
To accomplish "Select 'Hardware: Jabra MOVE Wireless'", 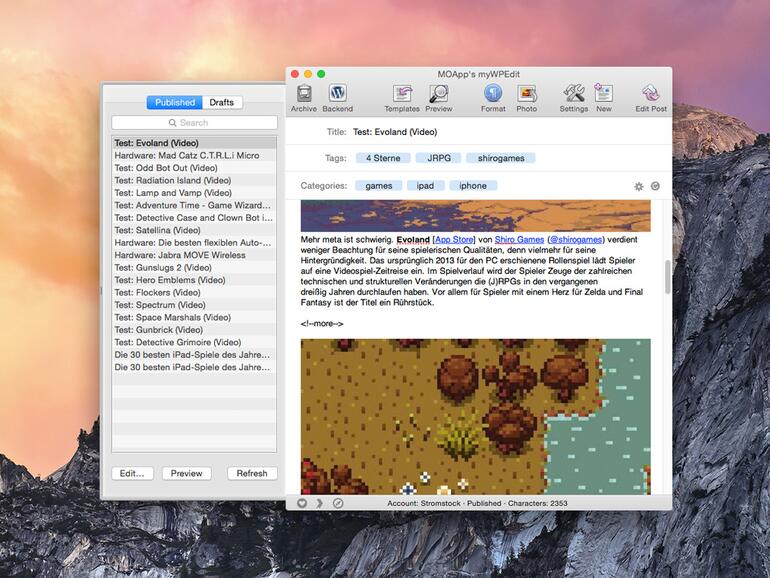I will click(194, 255).
